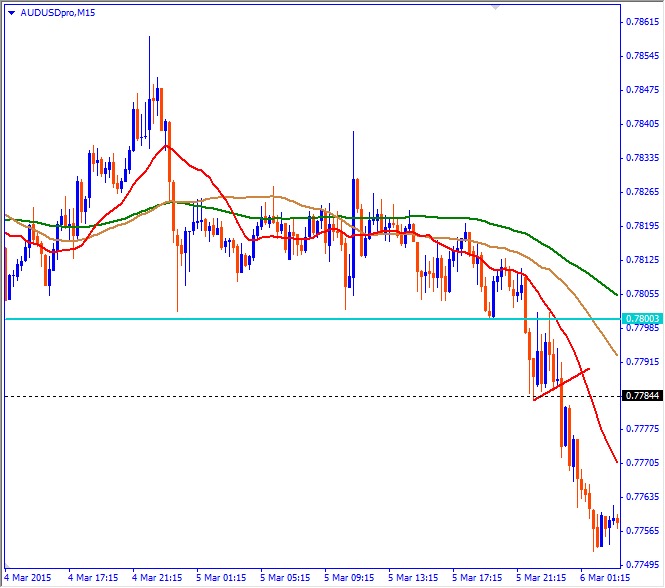Click the 5 Mar 09:15 time label
Viewport: 665px width, 588px height.
(x=349, y=578)
